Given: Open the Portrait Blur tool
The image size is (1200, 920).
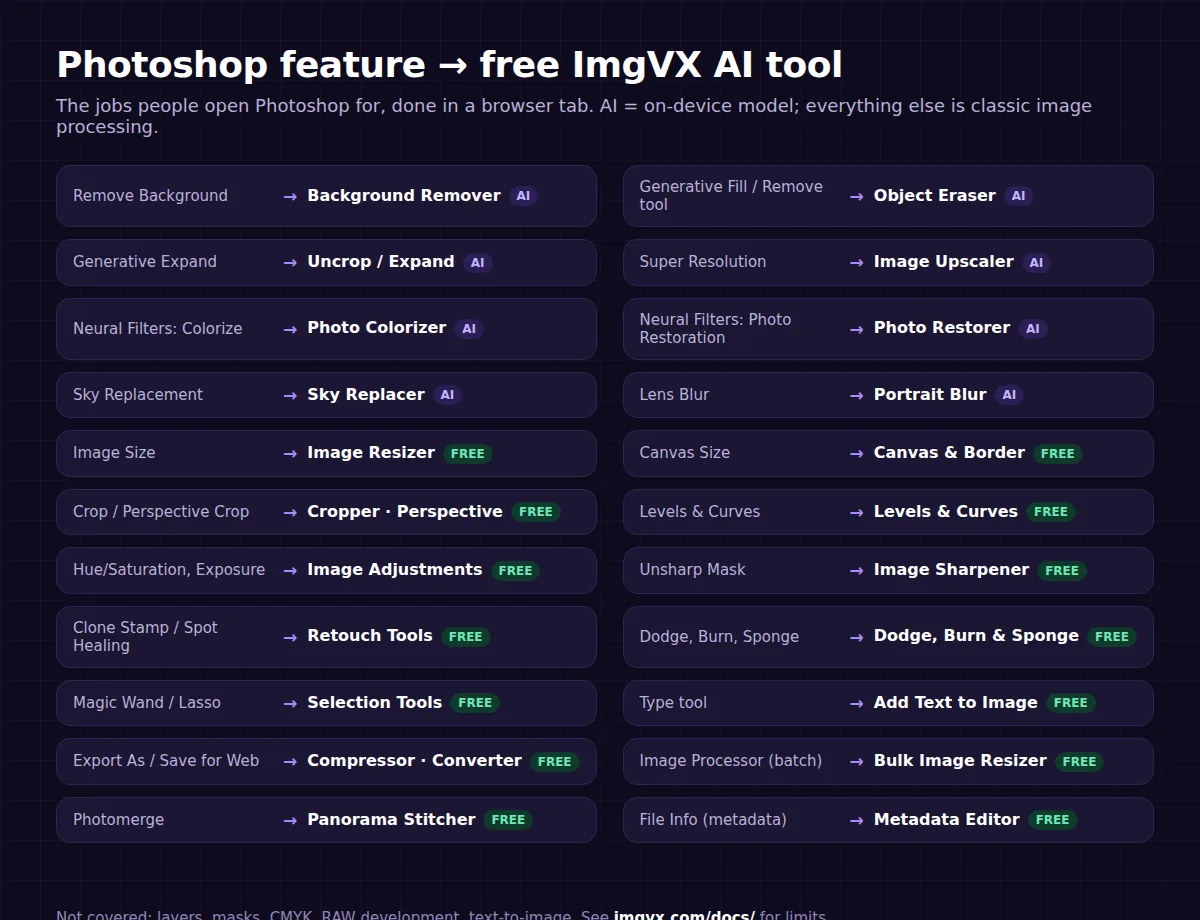Looking at the screenshot, I should 930,395.
